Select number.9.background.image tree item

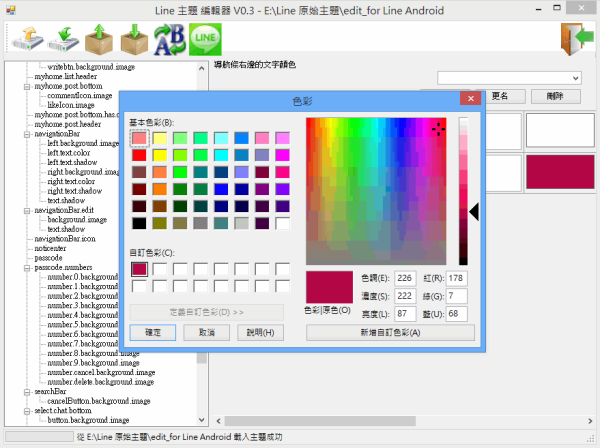coord(93,363)
